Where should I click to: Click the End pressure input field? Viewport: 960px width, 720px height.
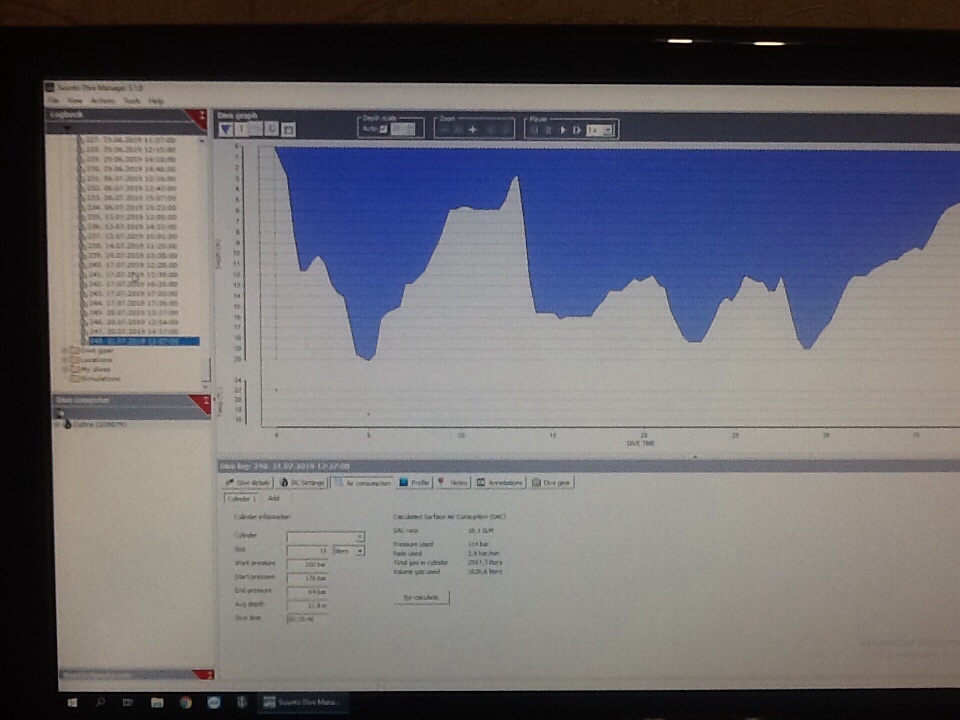(x=309, y=591)
